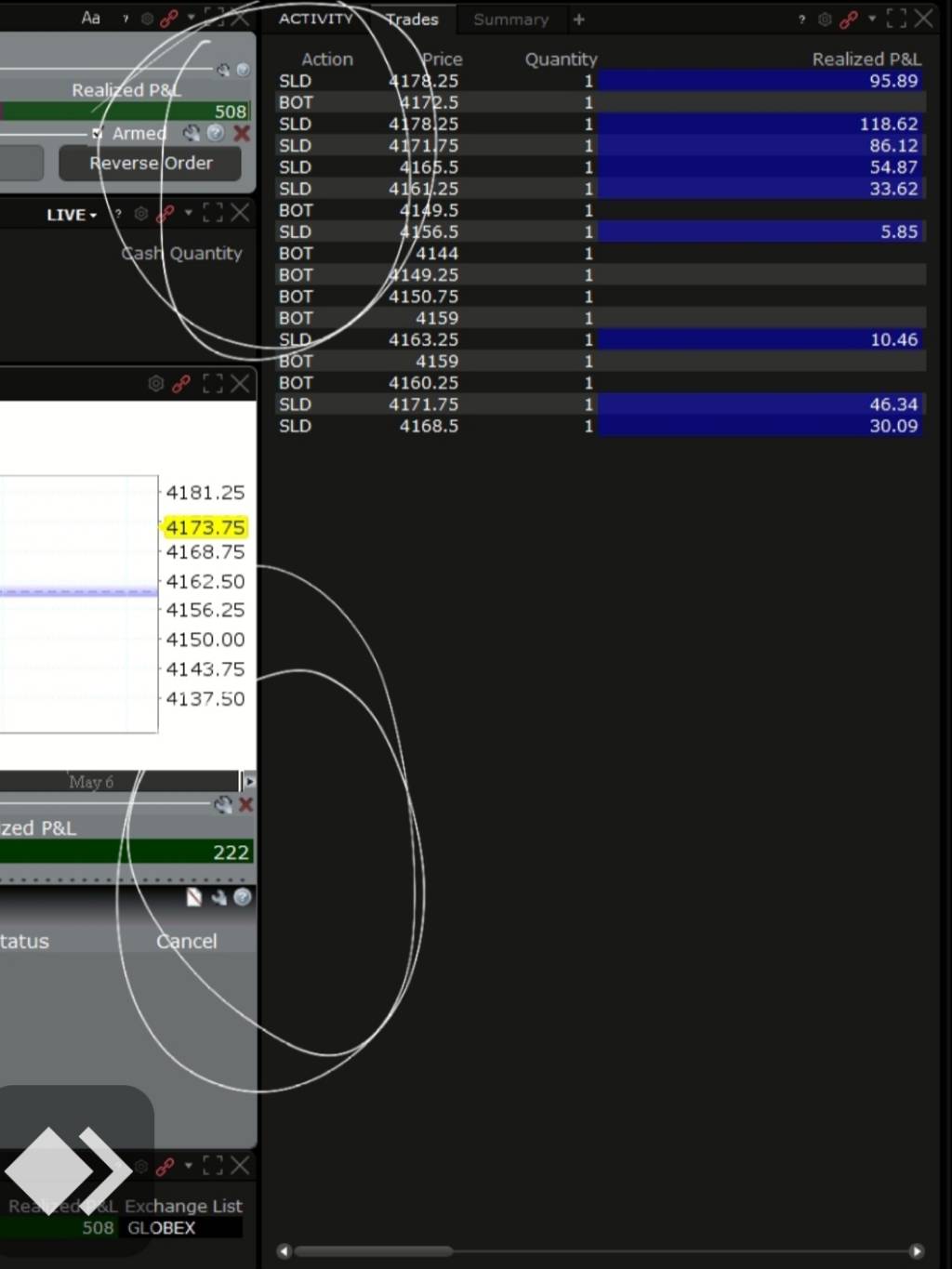Viewport: 952px width, 1269px height.
Task: Click wrench icon beside Armed
Action: pyautogui.click(x=192, y=133)
